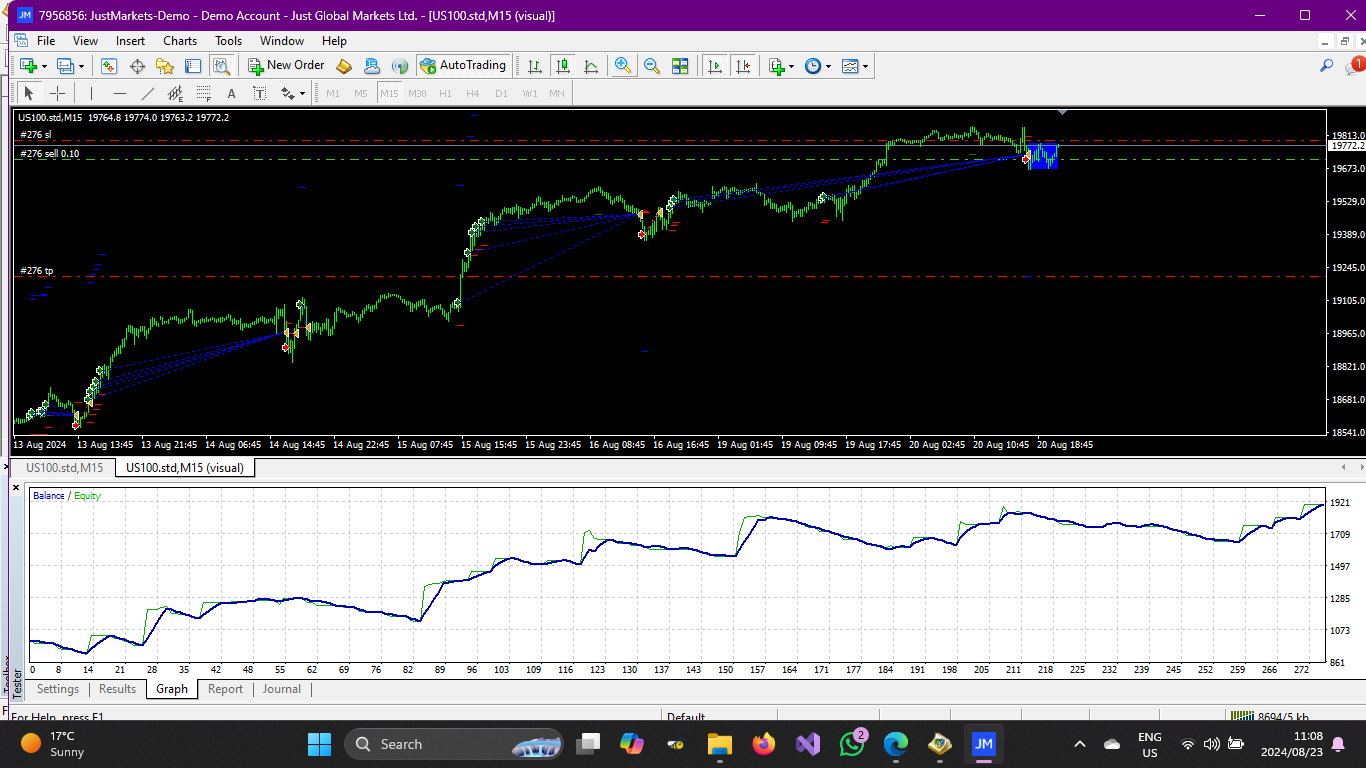The height and width of the screenshot is (768, 1366).
Task: Open the Tester Settings tab
Action: pos(58,689)
